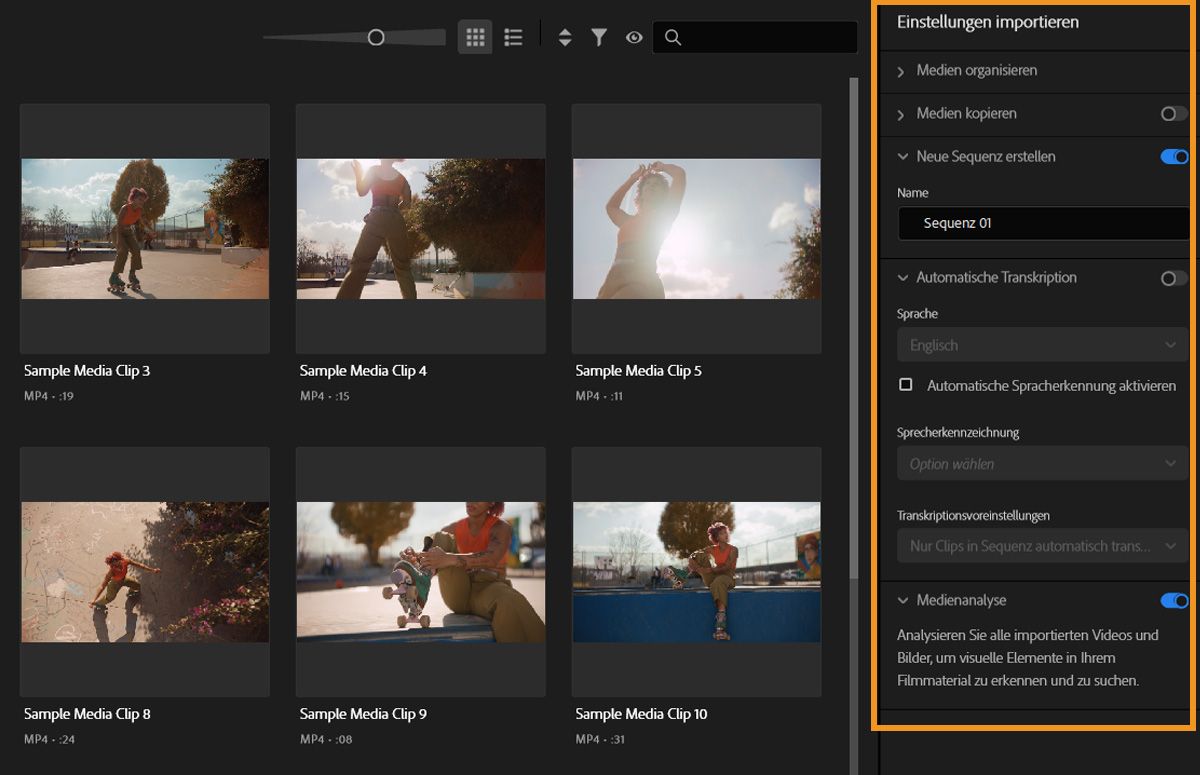Switch to grid view layout

click(475, 37)
